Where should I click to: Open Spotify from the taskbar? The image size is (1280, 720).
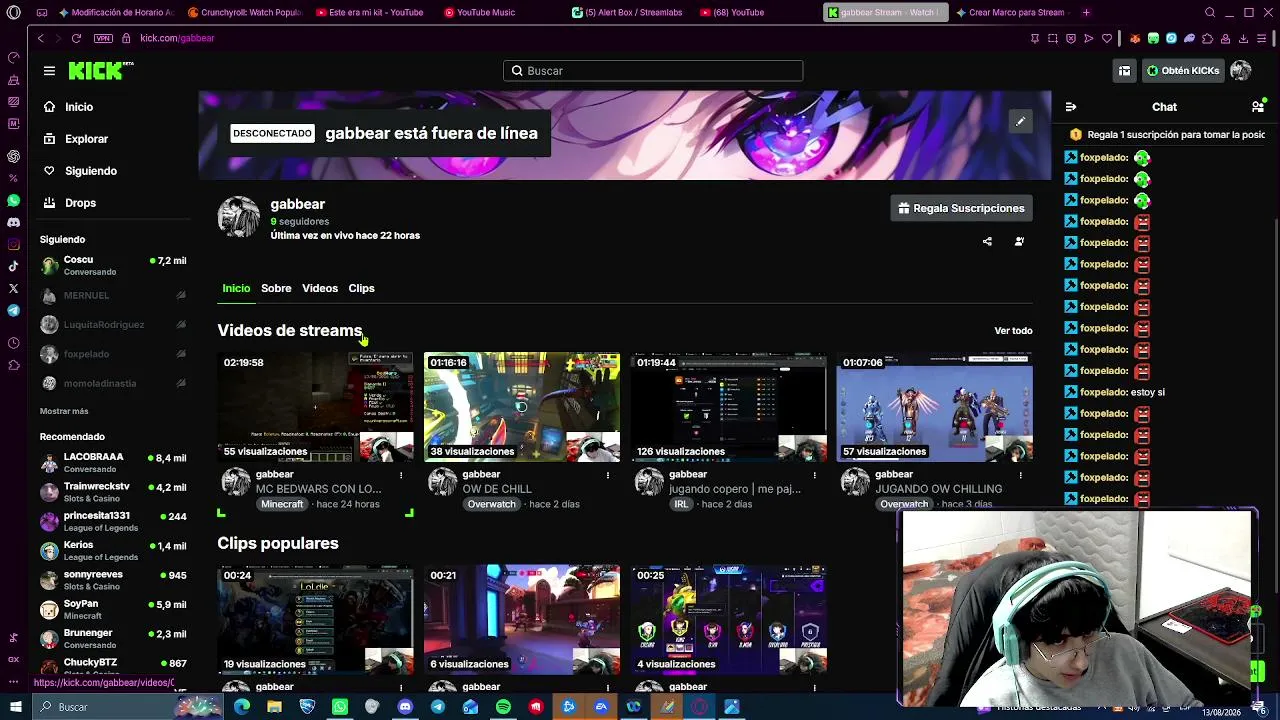[503, 707]
